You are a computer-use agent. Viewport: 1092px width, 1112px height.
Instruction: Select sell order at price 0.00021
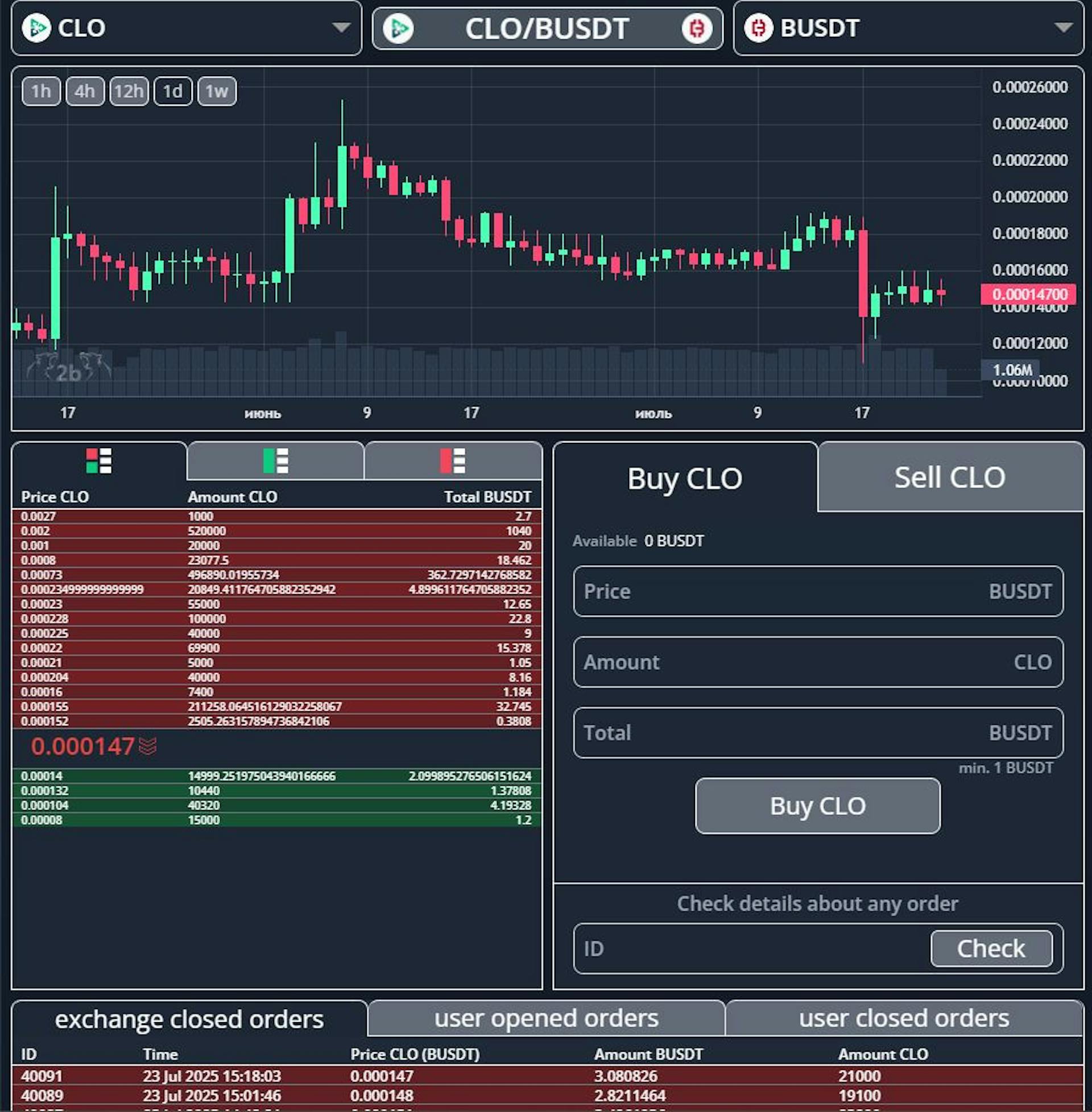276,663
